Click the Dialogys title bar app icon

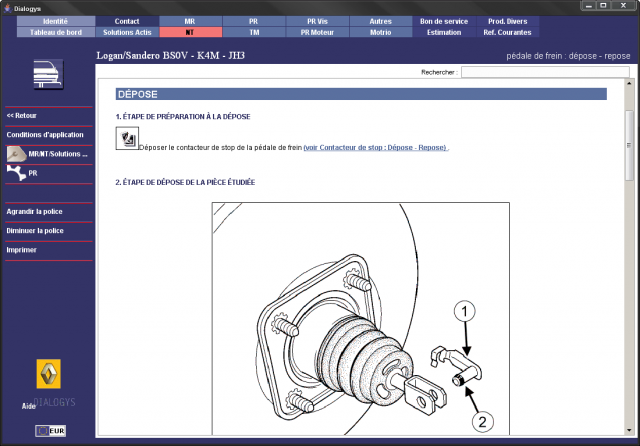[x=7, y=7]
